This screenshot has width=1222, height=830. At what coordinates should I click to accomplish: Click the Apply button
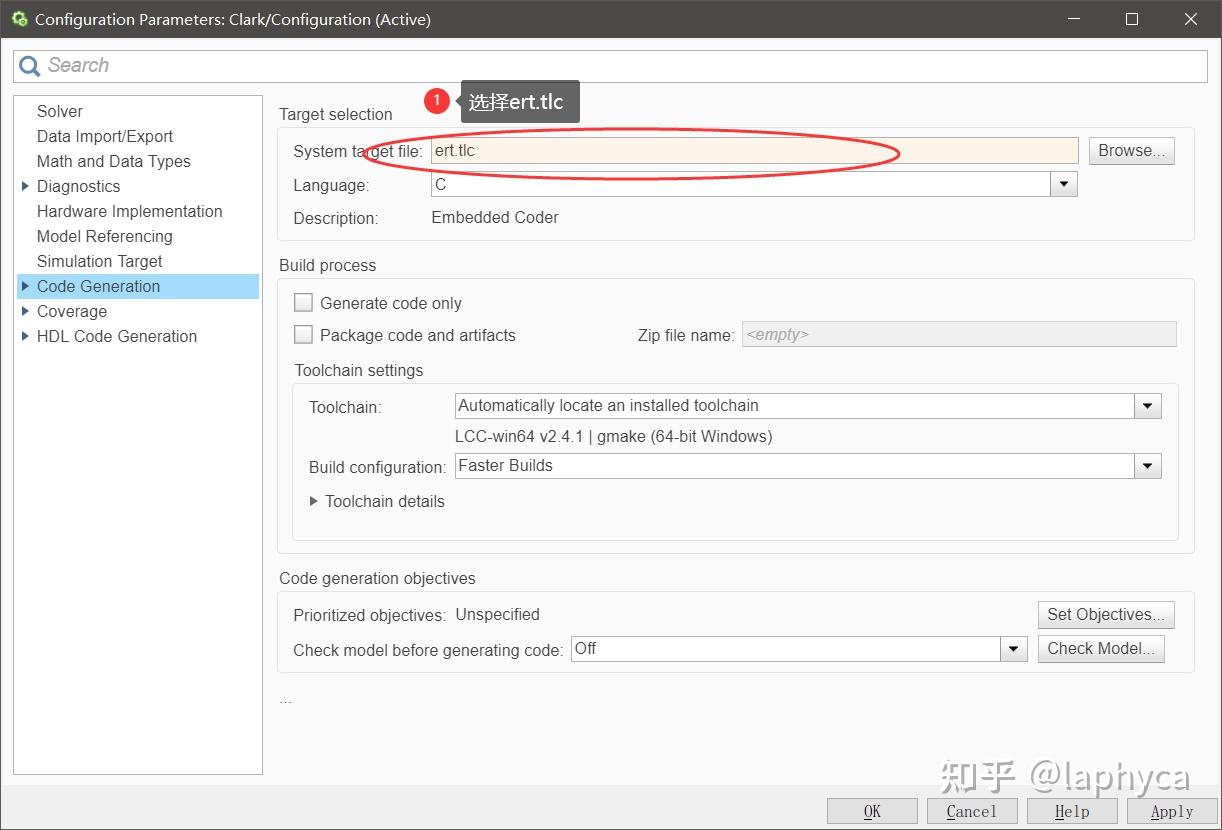(1172, 811)
